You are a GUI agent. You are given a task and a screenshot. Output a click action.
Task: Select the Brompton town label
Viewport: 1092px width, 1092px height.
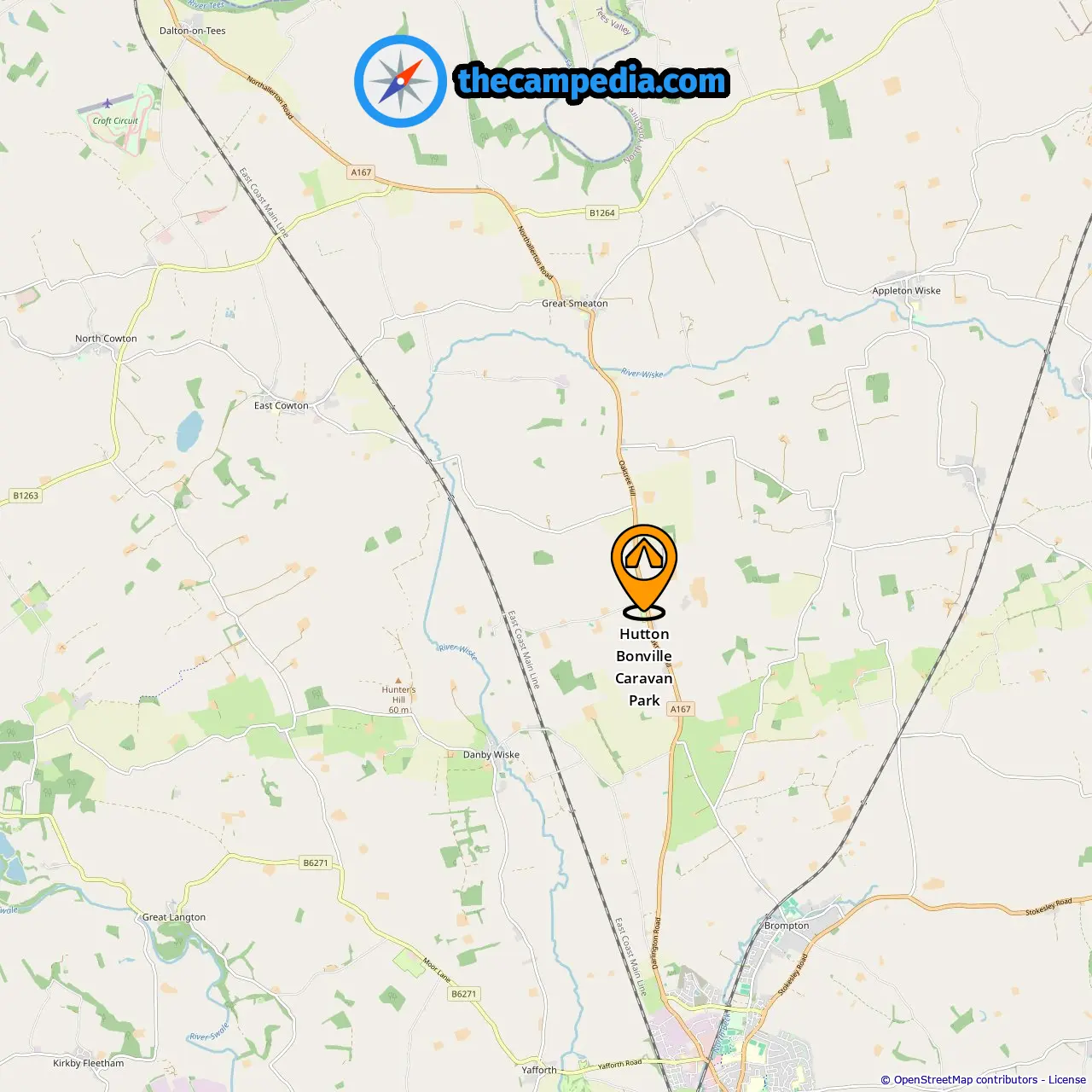point(787,925)
